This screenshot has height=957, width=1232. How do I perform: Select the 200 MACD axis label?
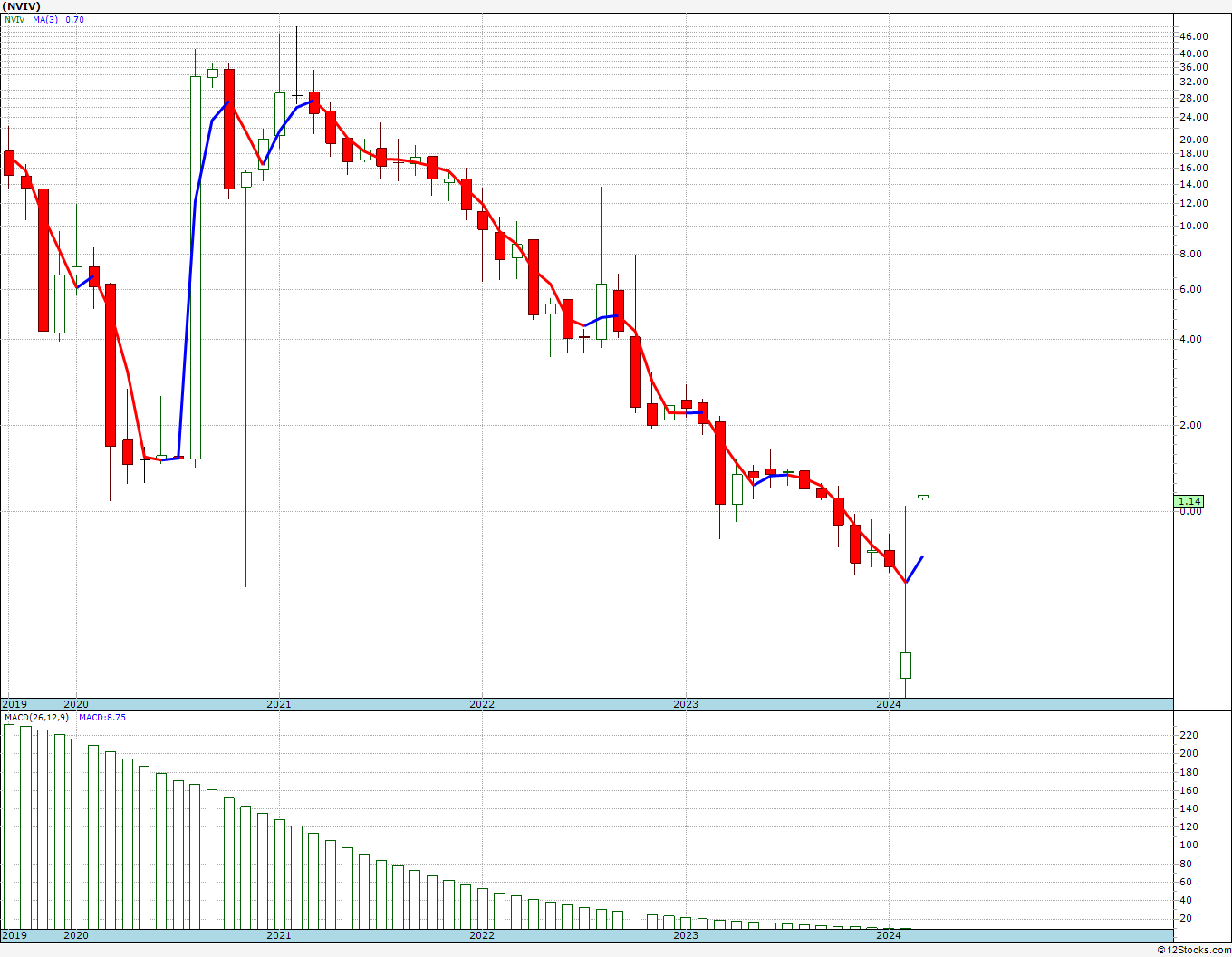click(1189, 753)
